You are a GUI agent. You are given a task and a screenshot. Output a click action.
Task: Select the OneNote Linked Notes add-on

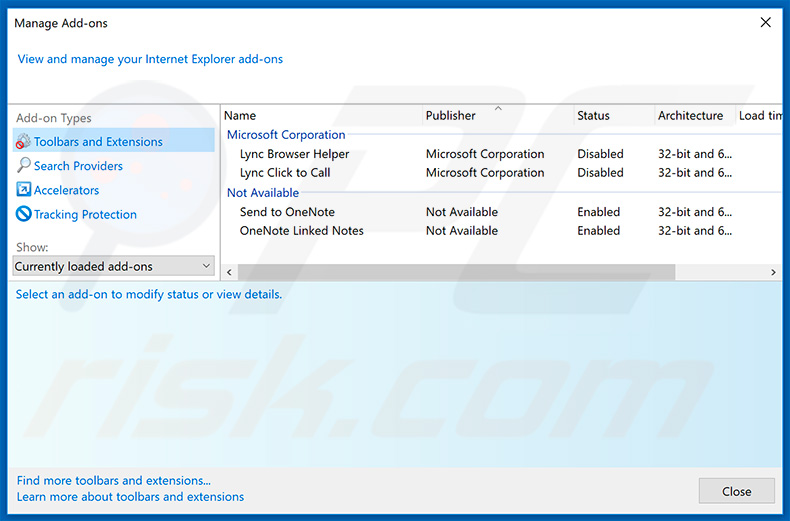[x=301, y=231]
